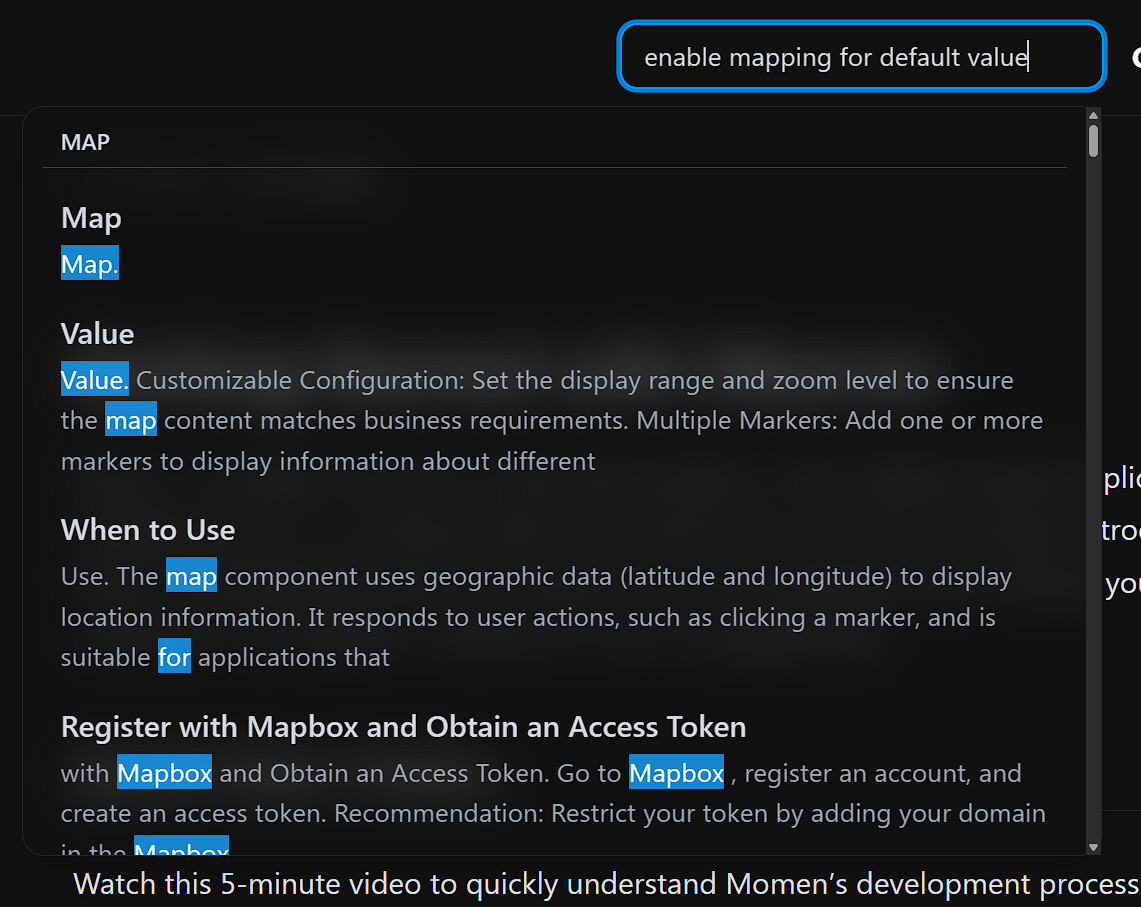Click the search field containing 'enable mapping for default value'
The height and width of the screenshot is (907, 1141).
point(860,57)
